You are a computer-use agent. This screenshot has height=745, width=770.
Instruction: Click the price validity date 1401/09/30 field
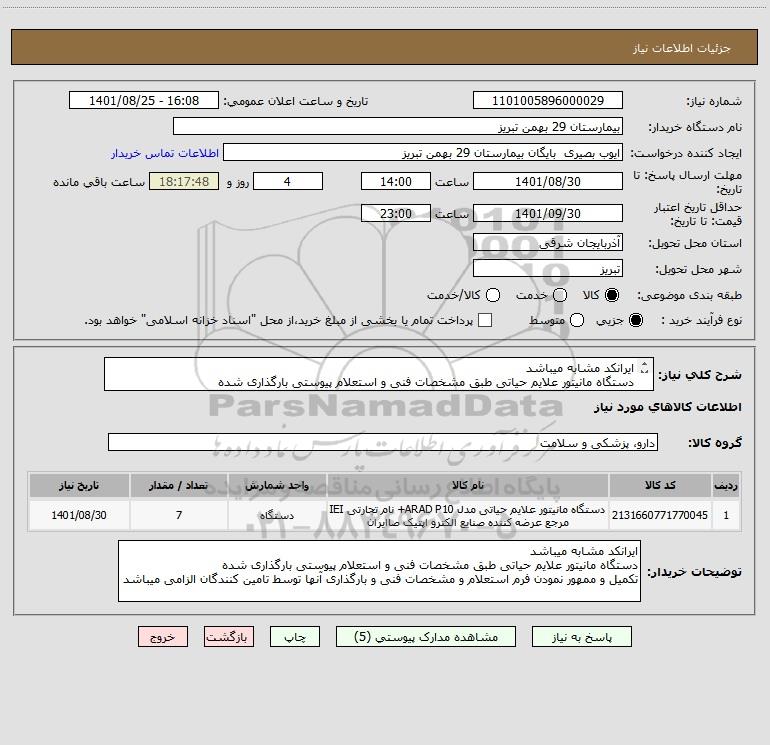(548, 213)
